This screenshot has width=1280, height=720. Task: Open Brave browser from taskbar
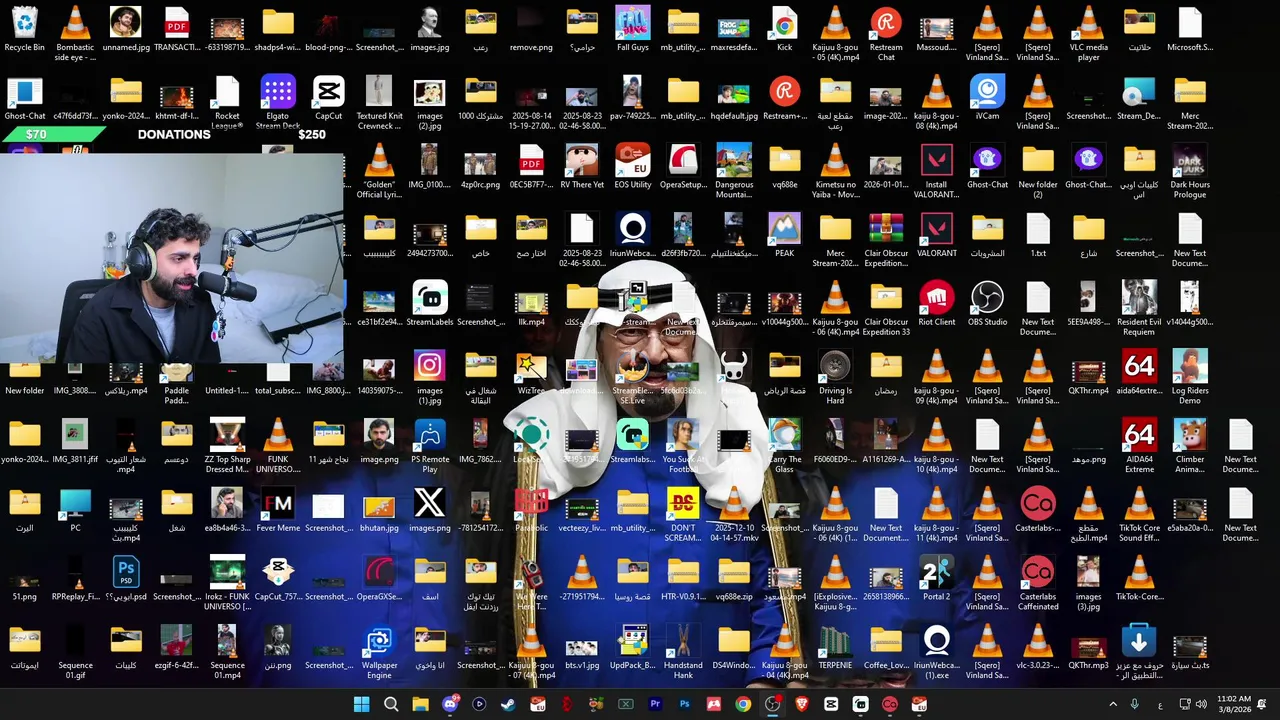801,704
